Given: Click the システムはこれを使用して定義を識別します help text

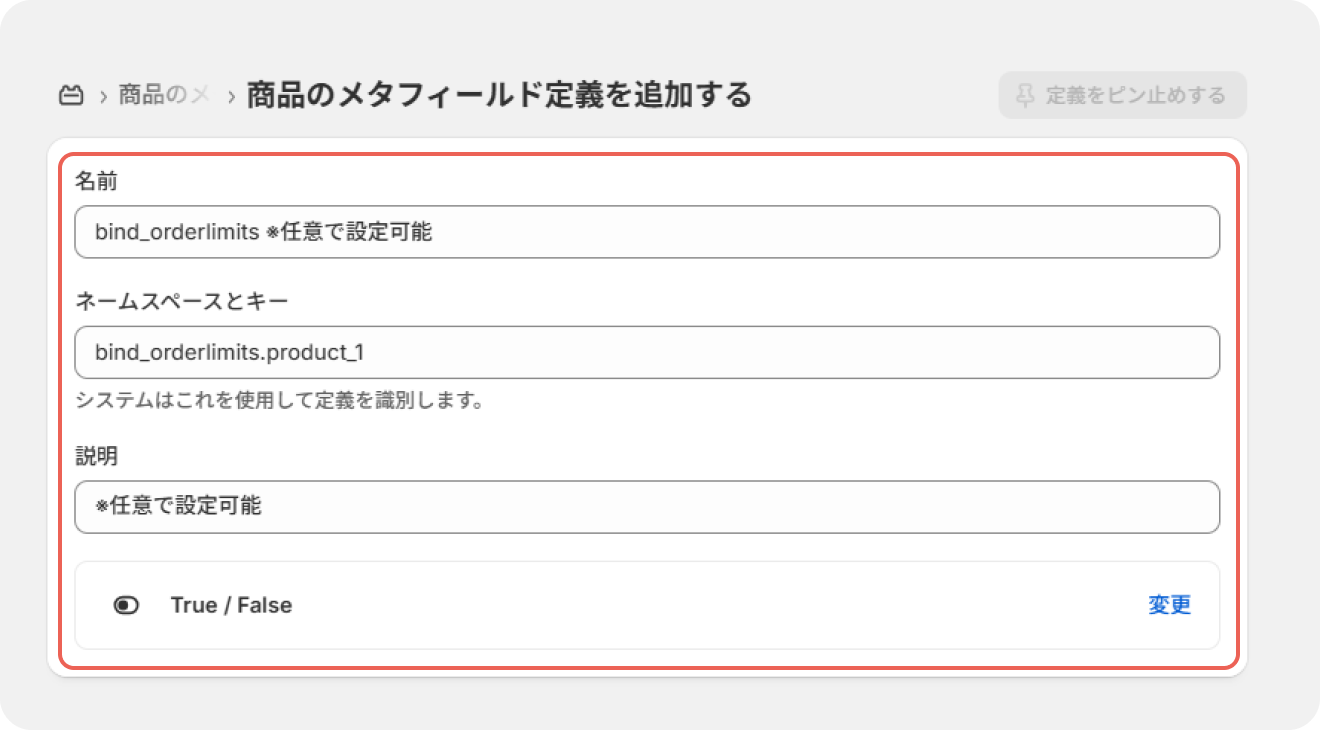Looking at the screenshot, I should pos(280,402).
